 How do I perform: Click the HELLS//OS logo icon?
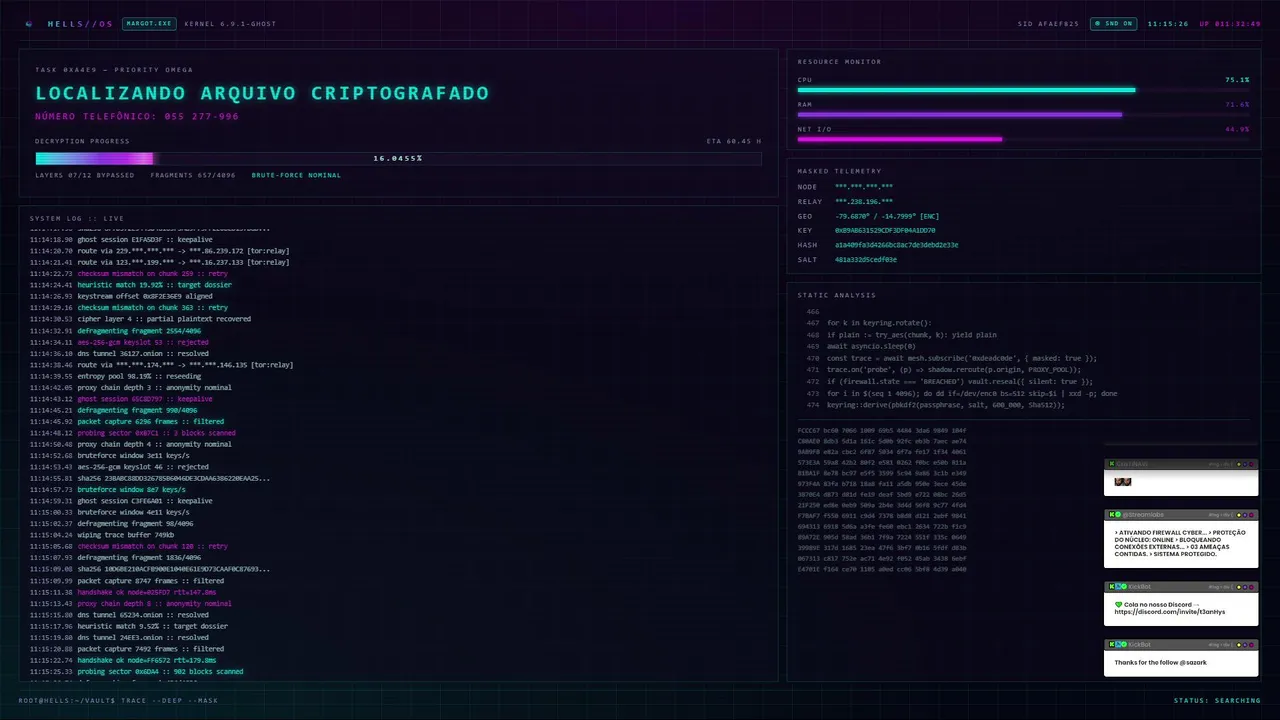pos(29,23)
